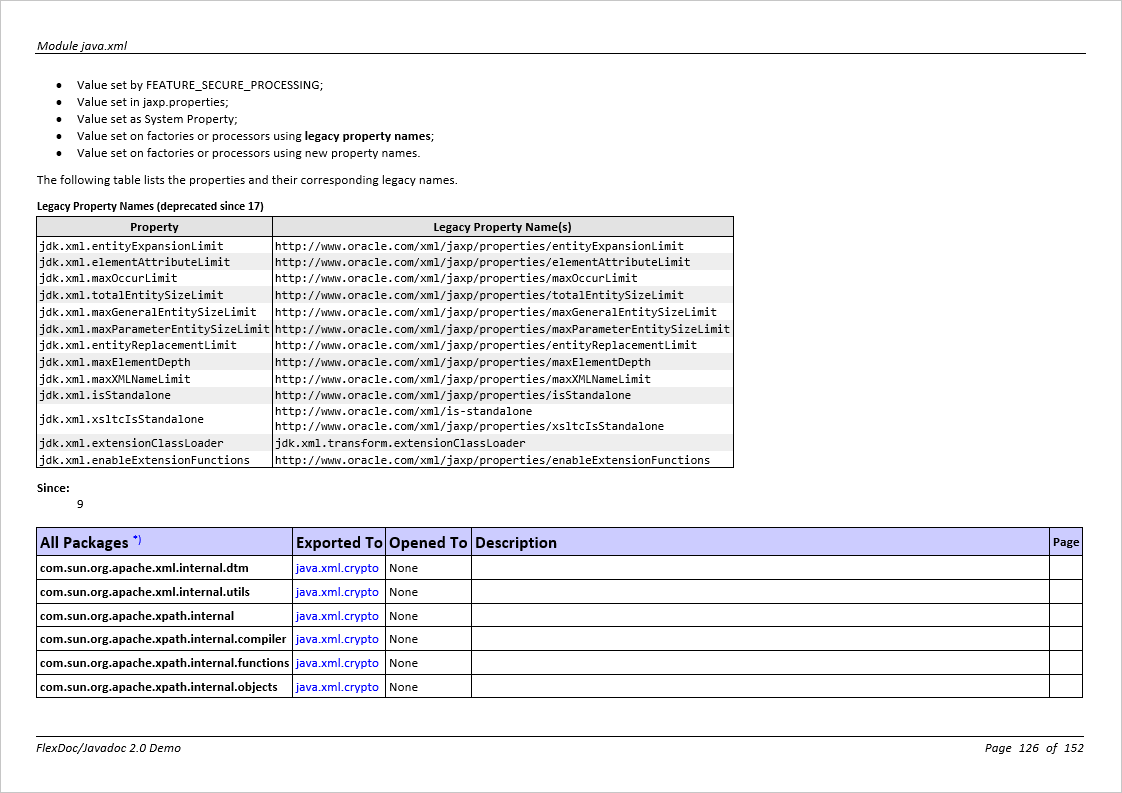Click java.xml.crypto link in the internal.dtm row

point(337,568)
